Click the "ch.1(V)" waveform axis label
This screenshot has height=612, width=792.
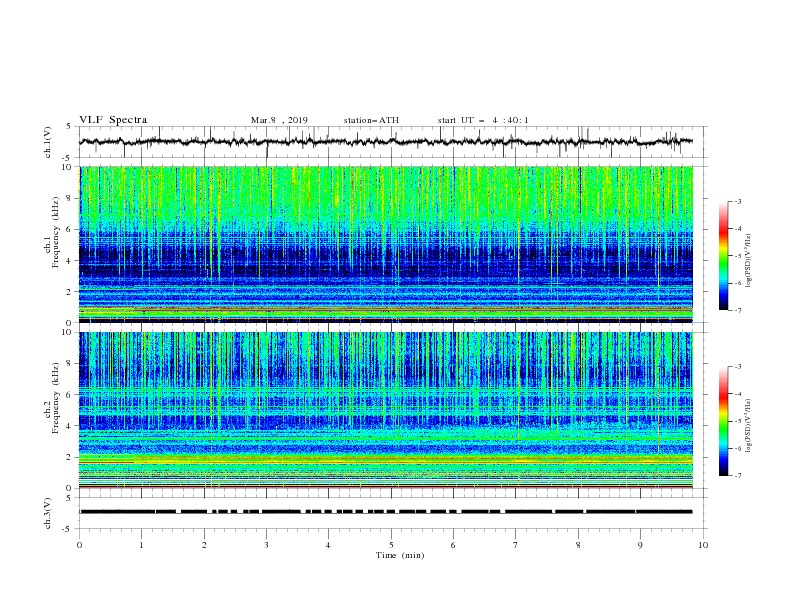[48, 142]
